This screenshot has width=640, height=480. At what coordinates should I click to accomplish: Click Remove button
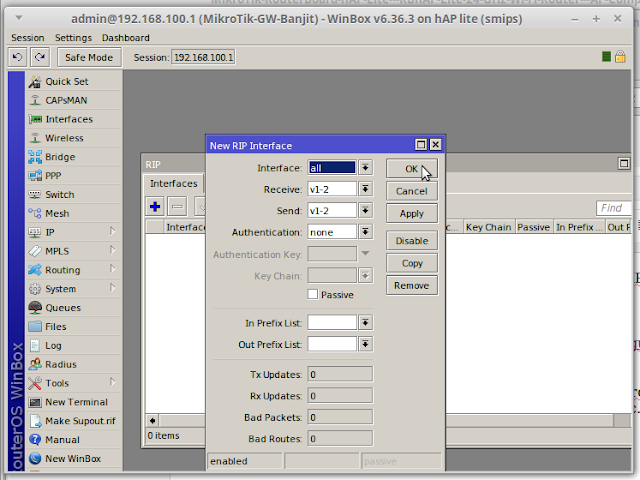[x=412, y=286]
